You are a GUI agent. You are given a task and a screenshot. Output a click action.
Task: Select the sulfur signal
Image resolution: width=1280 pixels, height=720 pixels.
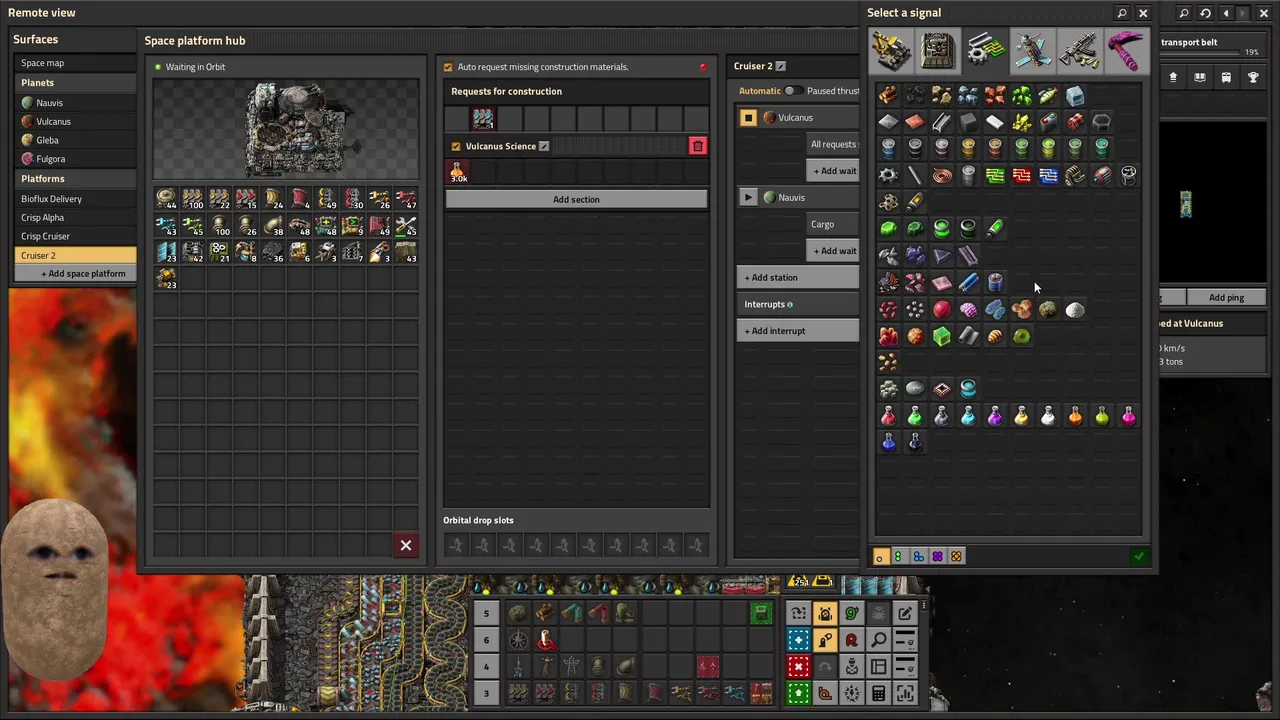tap(1022, 122)
